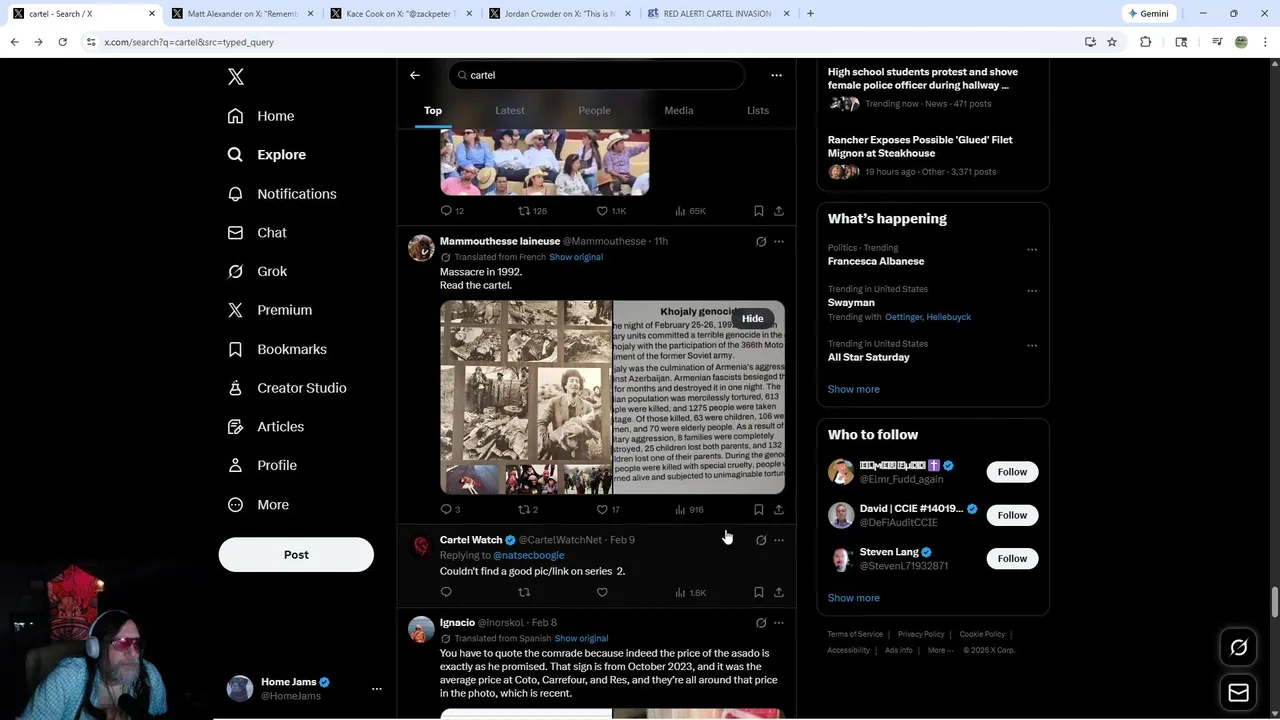Follow @Elmr_Fudd_again

pyautogui.click(x=1012, y=472)
